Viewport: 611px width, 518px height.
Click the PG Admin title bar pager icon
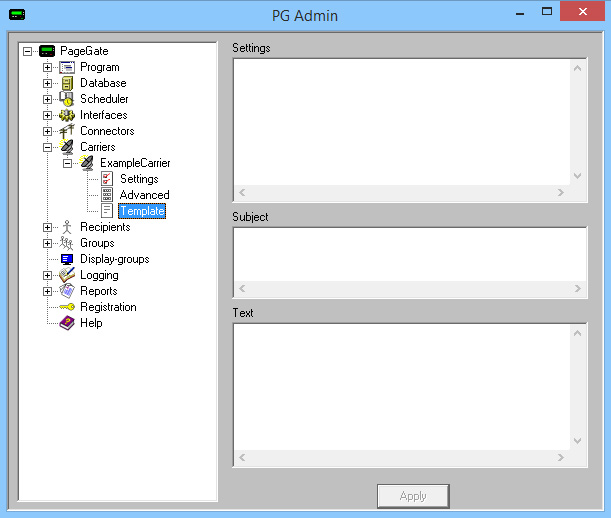pos(17,15)
